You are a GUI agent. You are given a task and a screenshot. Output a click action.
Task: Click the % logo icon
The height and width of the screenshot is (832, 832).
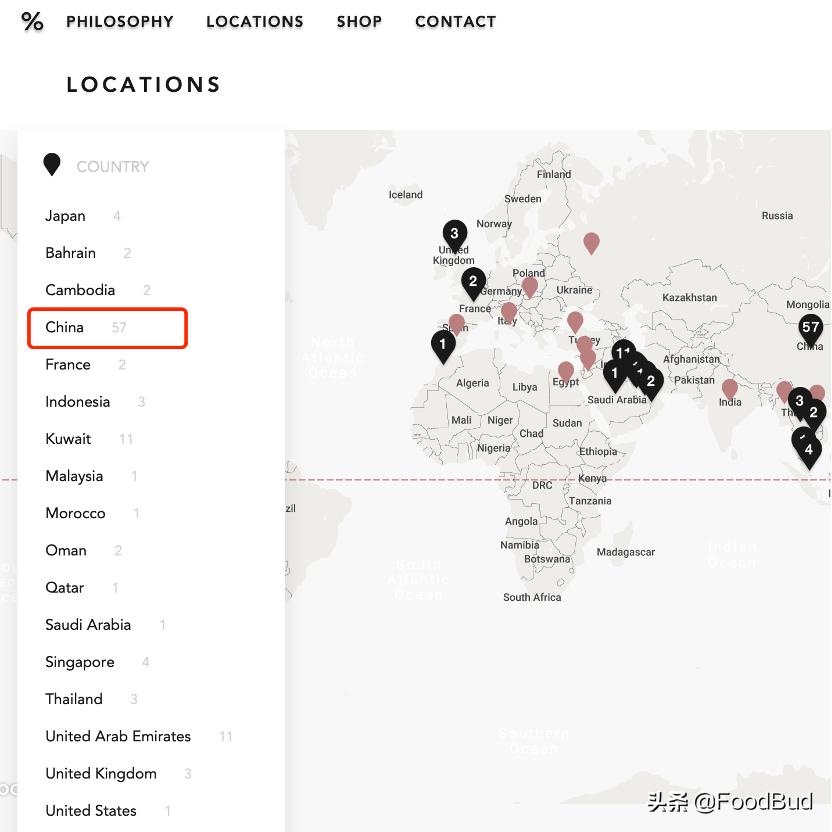(33, 21)
